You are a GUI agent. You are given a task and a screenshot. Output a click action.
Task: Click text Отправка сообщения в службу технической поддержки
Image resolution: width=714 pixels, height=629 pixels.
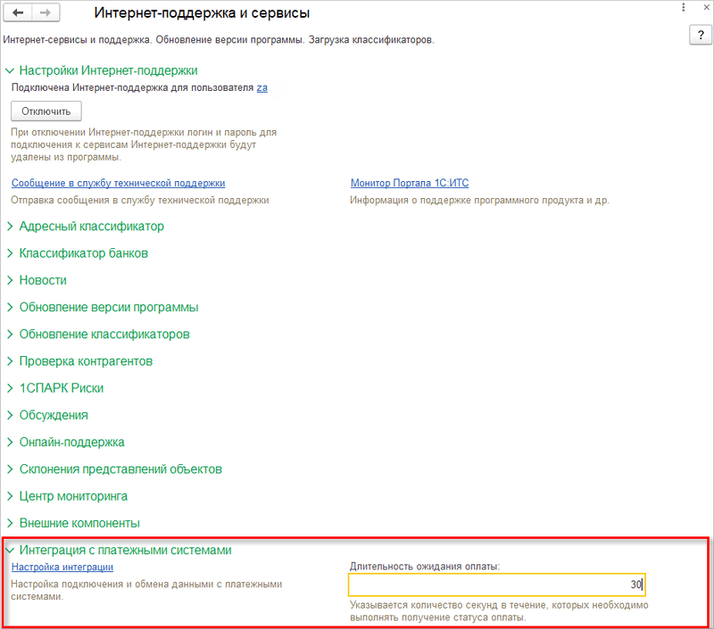140,200
